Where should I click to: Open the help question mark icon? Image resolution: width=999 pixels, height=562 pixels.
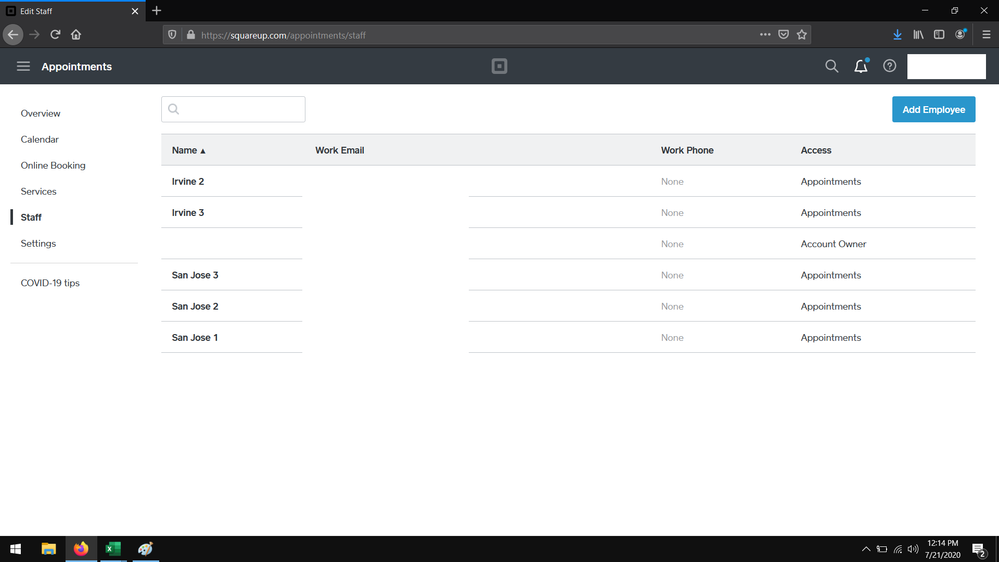889,67
